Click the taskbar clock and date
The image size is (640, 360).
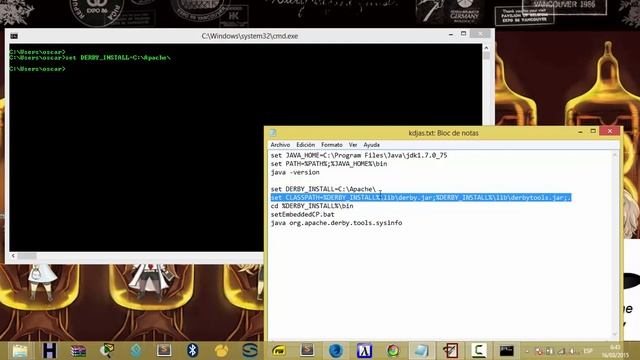pyautogui.click(x=615, y=351)
